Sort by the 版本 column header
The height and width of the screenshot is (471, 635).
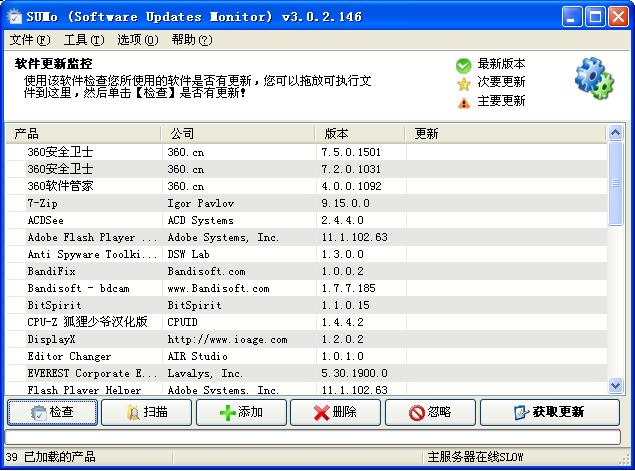point(360,134)
